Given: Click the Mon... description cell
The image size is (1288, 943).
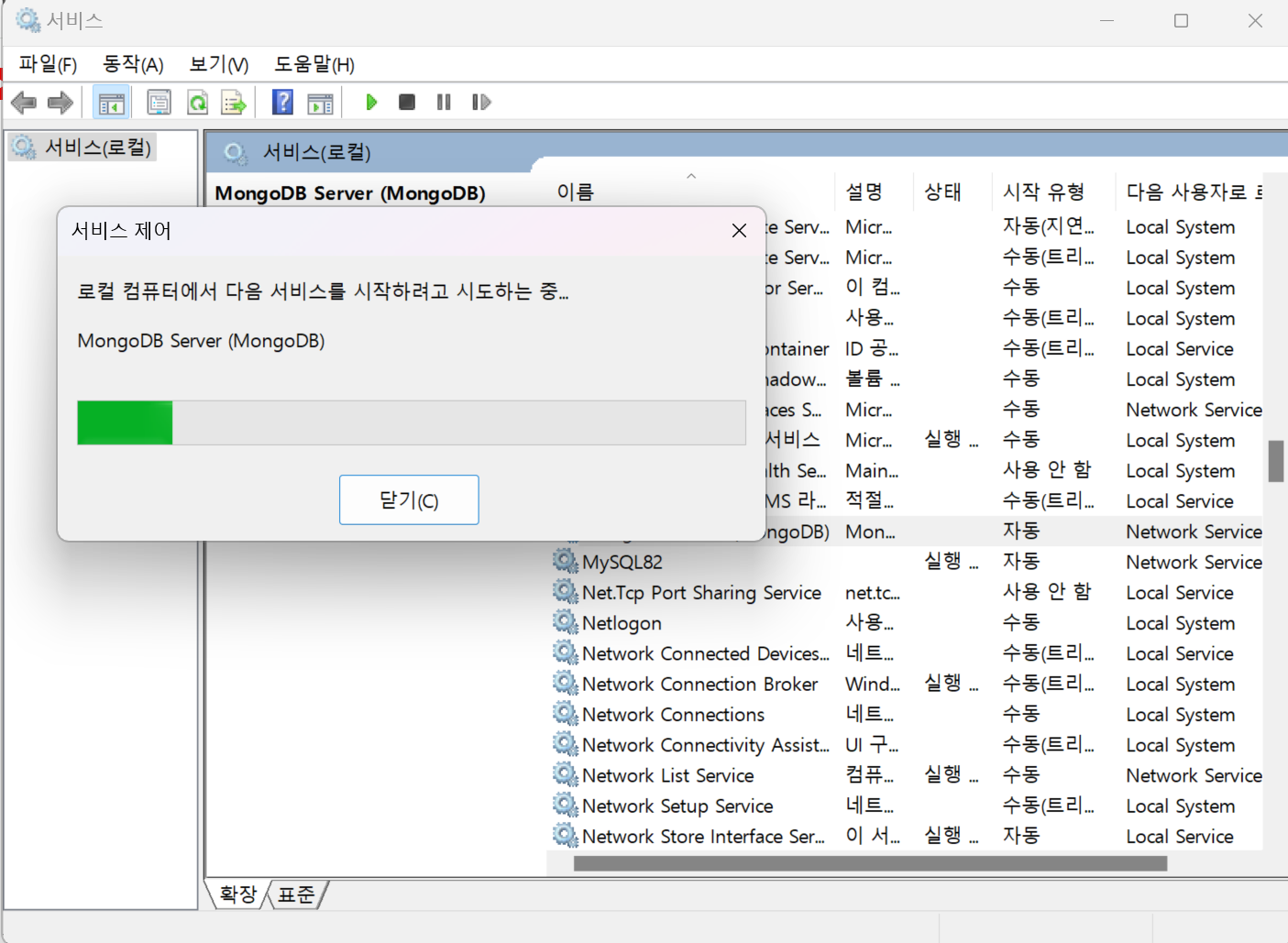Looking at the screenshot, I should 870,532.
